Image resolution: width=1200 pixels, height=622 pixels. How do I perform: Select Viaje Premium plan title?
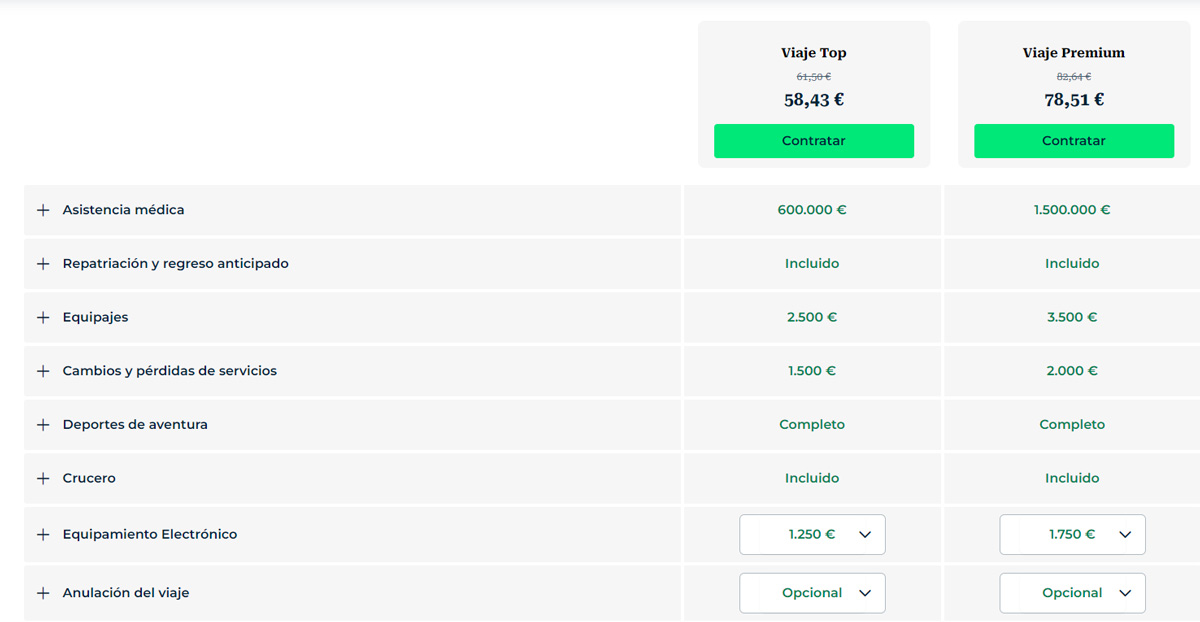pyautogui.click(x=1074, y=53)
